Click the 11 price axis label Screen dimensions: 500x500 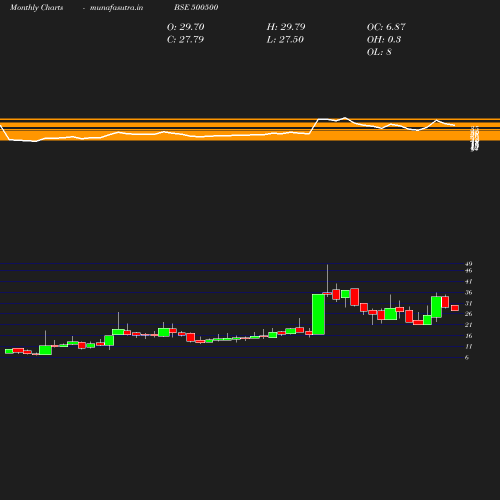coord(469,347)
